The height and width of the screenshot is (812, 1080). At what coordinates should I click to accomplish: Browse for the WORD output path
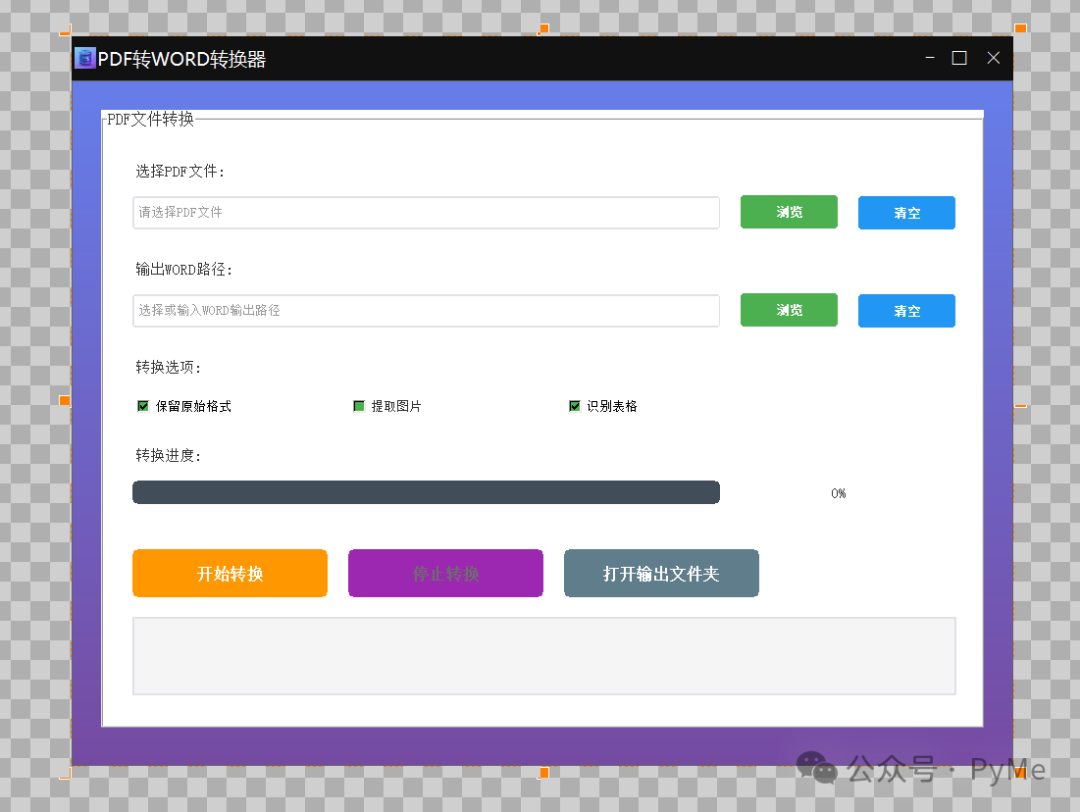[x=789, y=310]
